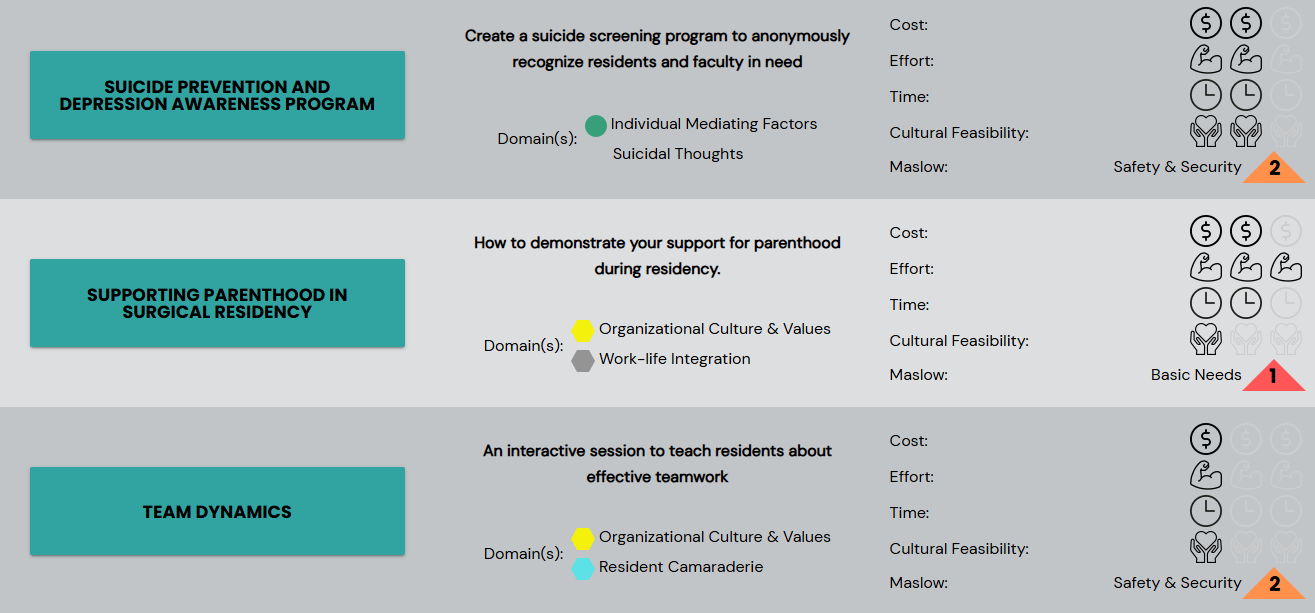1315x613 pixels.
Task: Select Organizational Culture & Values under Team Dynamics
Action: click(714, 537)
